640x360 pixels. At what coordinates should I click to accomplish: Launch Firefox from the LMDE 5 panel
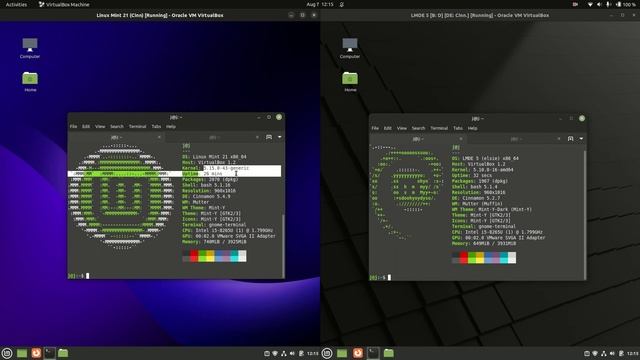[358, 353]
